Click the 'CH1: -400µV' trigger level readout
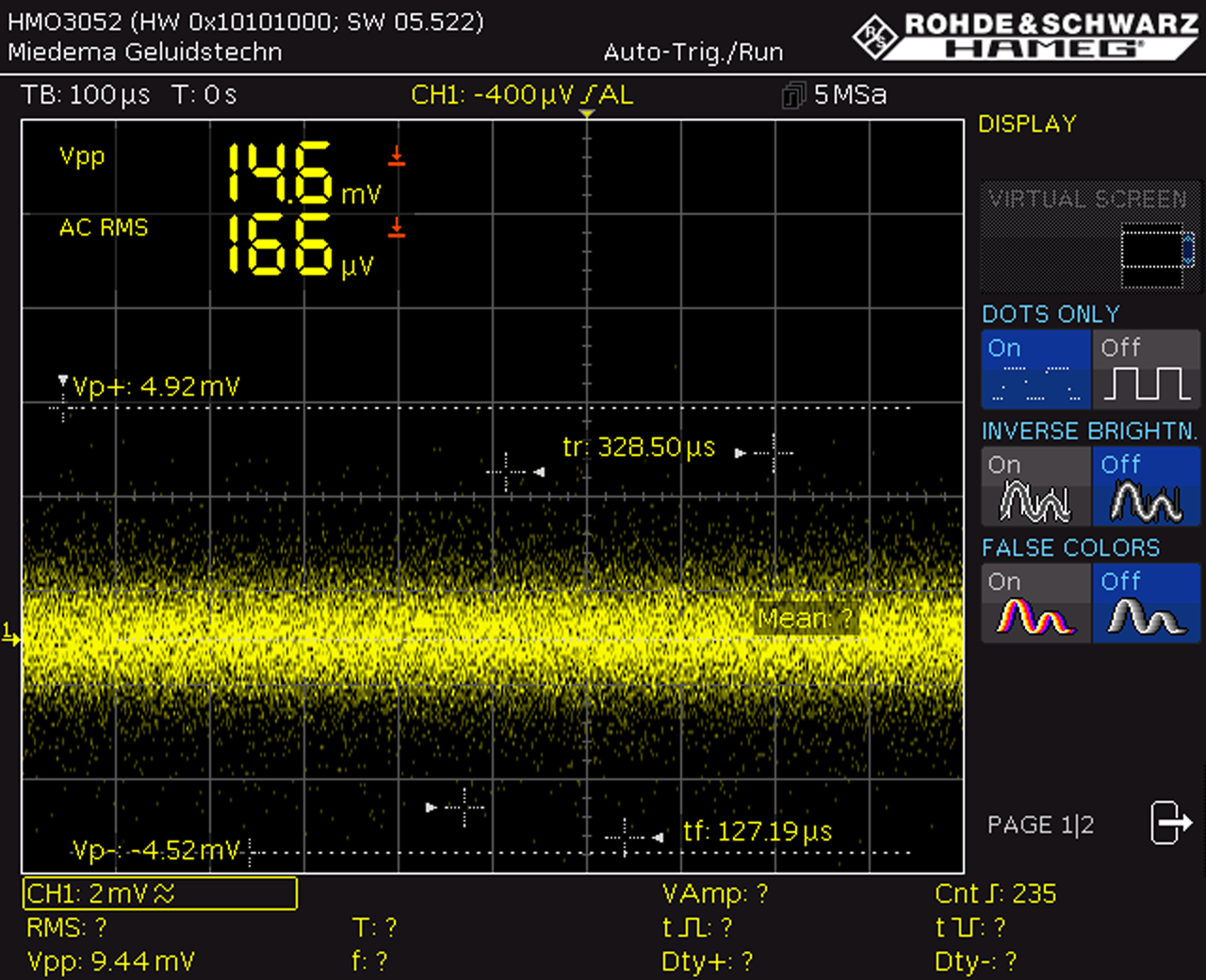 493,95
